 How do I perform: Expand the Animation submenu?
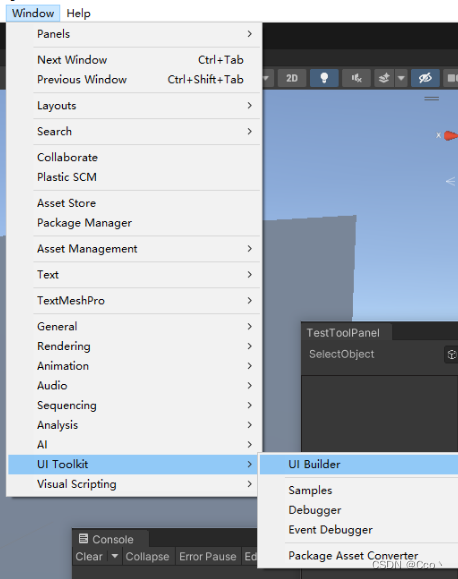pyautogui.click(x=135, y=366)
